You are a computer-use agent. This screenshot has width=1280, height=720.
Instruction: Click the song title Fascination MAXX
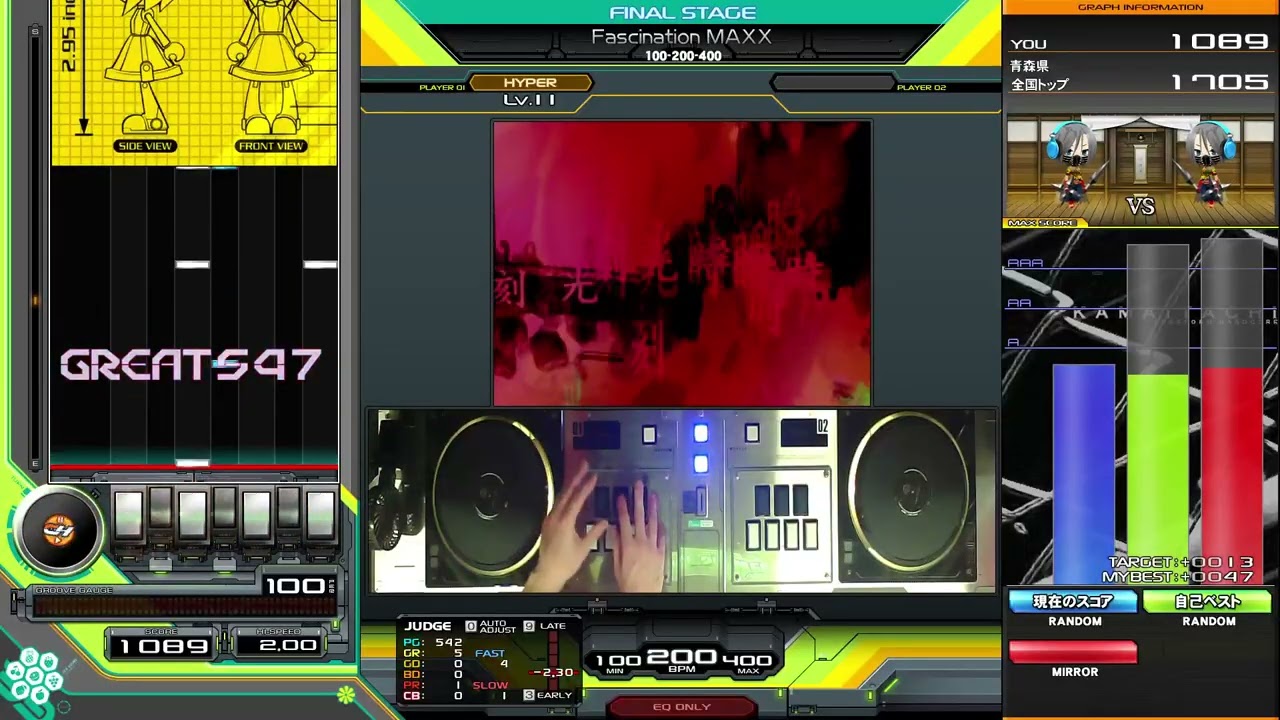pos(682,37)
